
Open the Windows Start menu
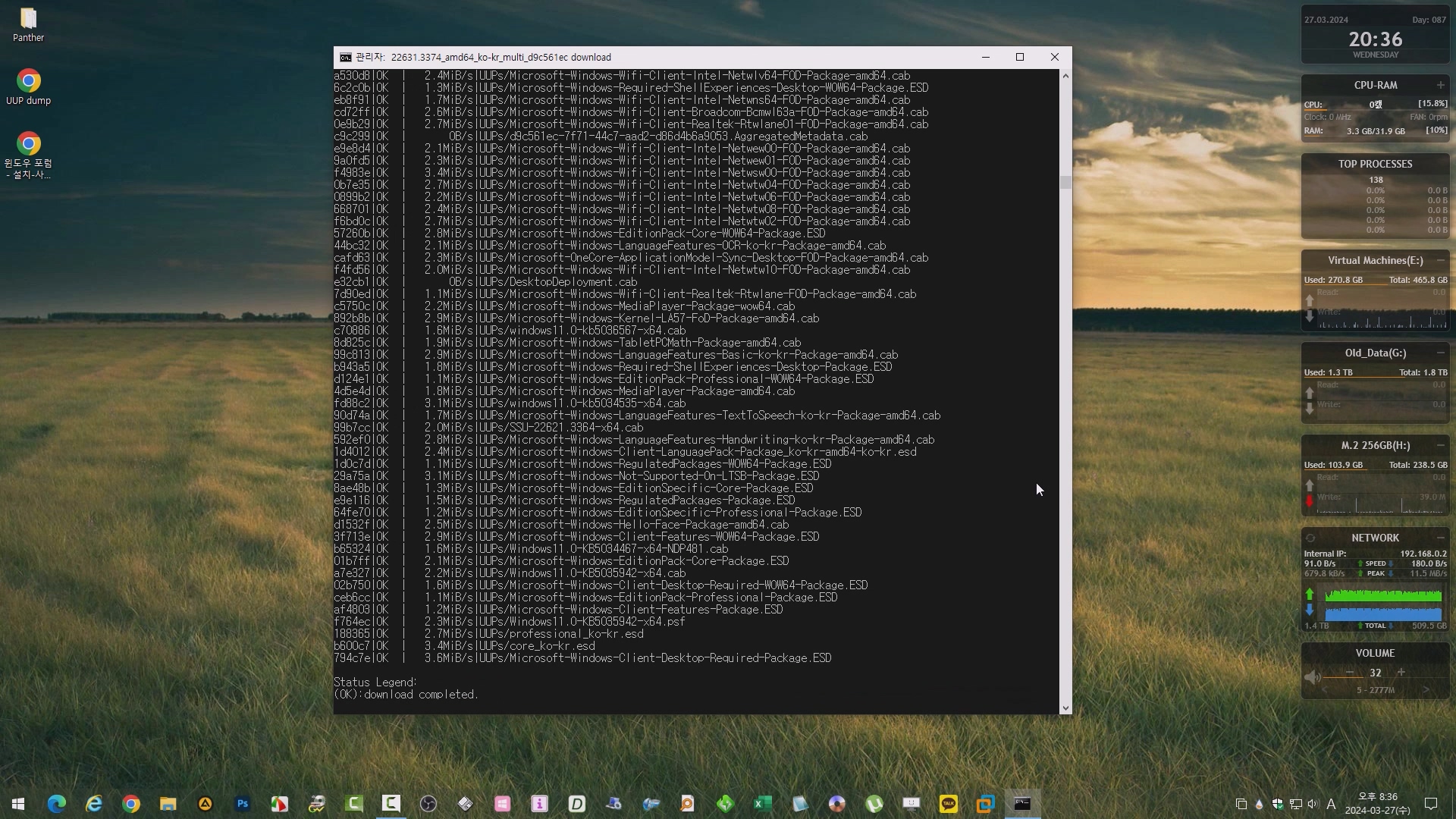coord(18,804)
